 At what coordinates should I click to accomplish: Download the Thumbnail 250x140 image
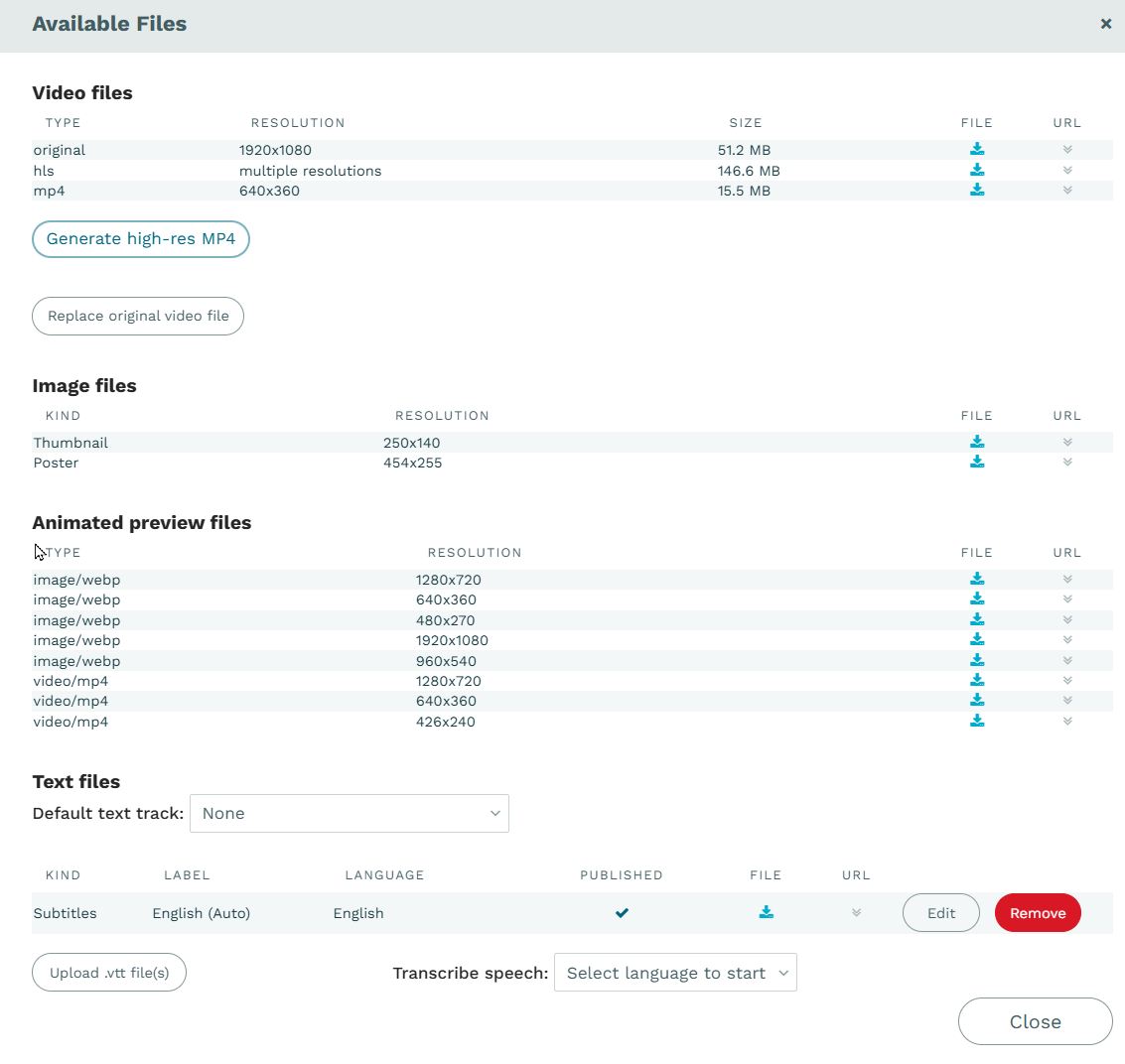(976, 442)
